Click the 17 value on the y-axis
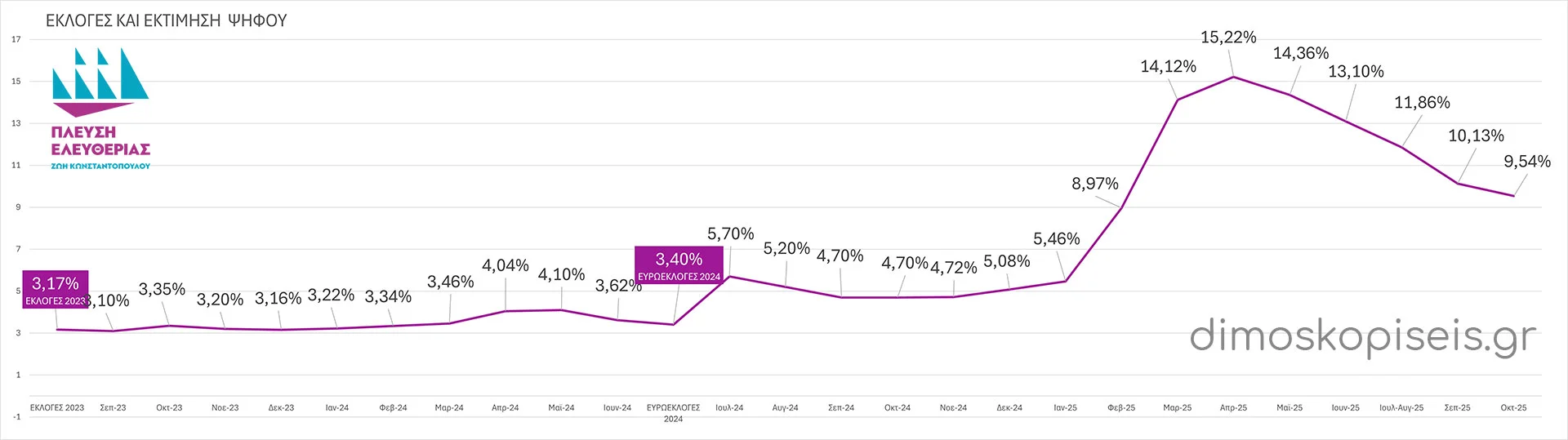The height and width of the screenshot is (440, 1568). 16,39
